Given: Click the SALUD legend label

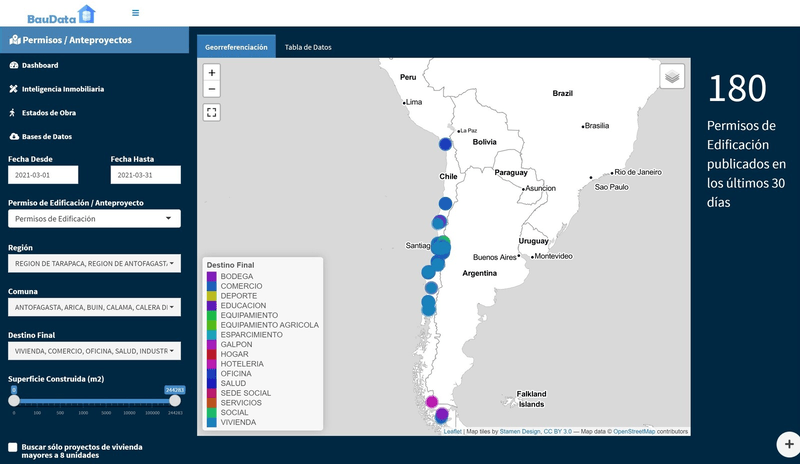Looking at the screenshot, I should pos(233,383).
